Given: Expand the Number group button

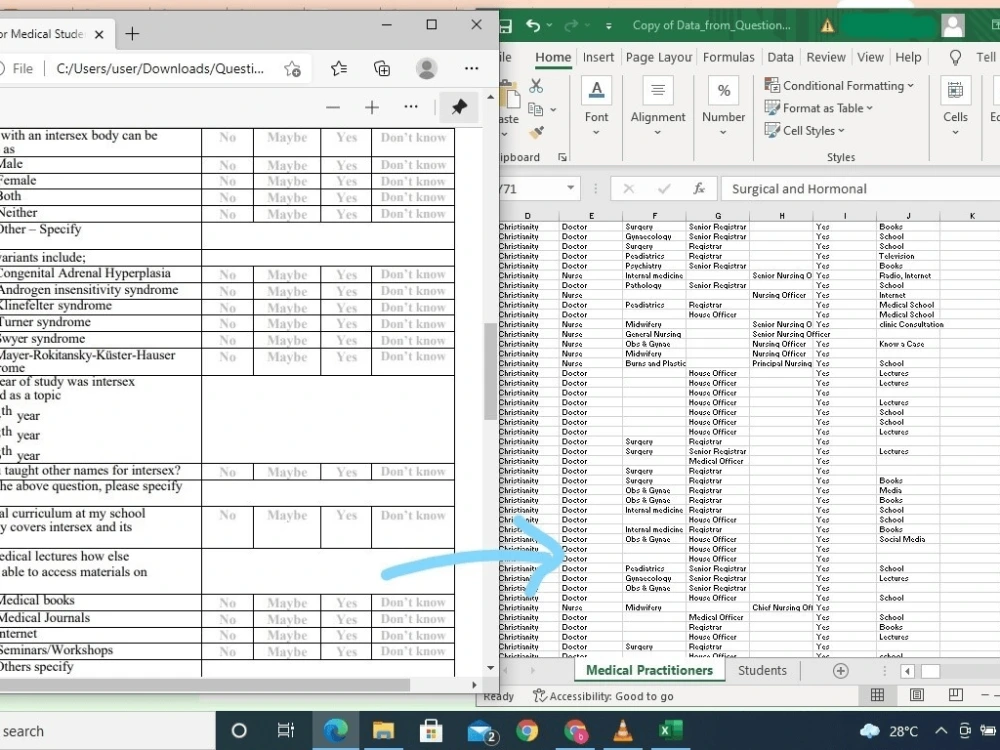Looking at the screenshot, I should click(723, 106).
